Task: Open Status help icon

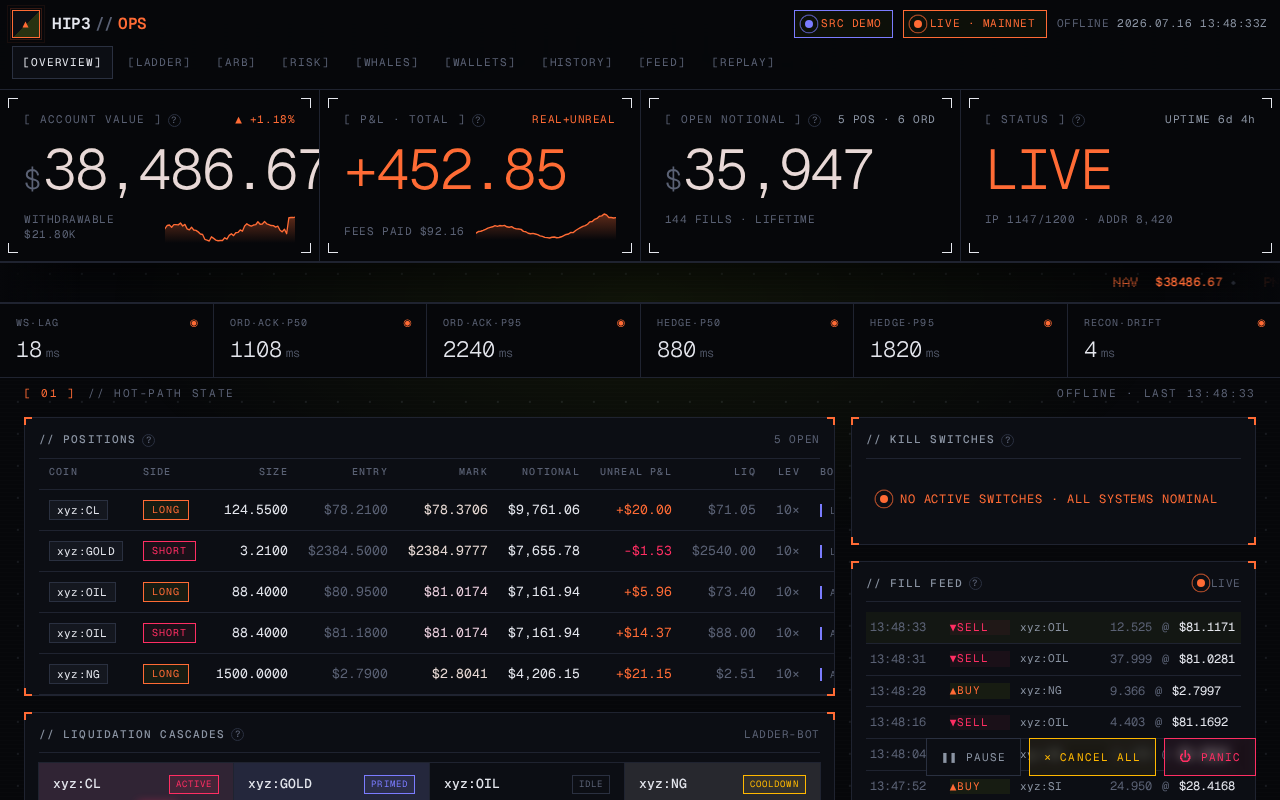Action: click(x=1078, y=120)
